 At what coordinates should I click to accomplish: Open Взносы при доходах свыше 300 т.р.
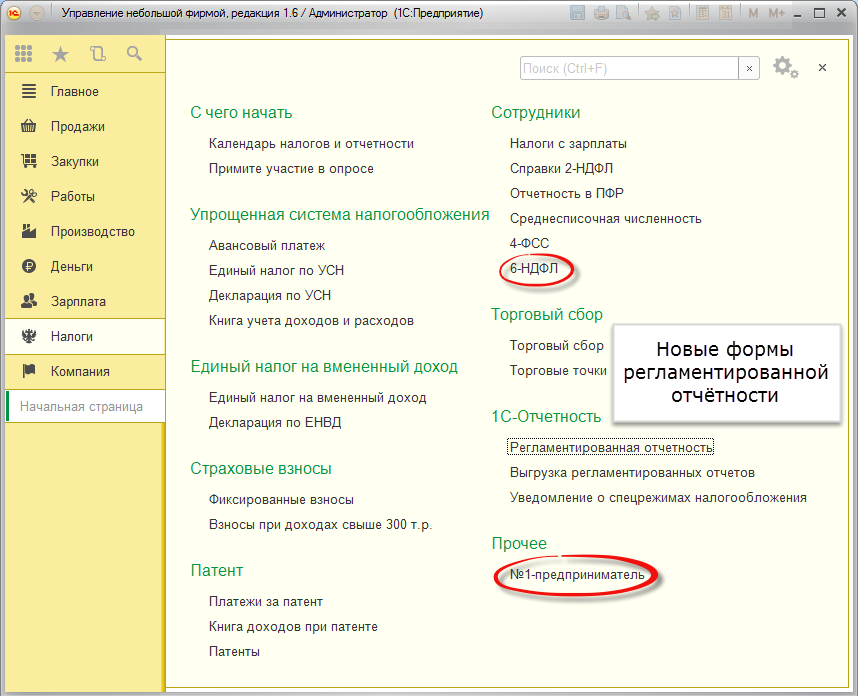click(x=321, y=525)
